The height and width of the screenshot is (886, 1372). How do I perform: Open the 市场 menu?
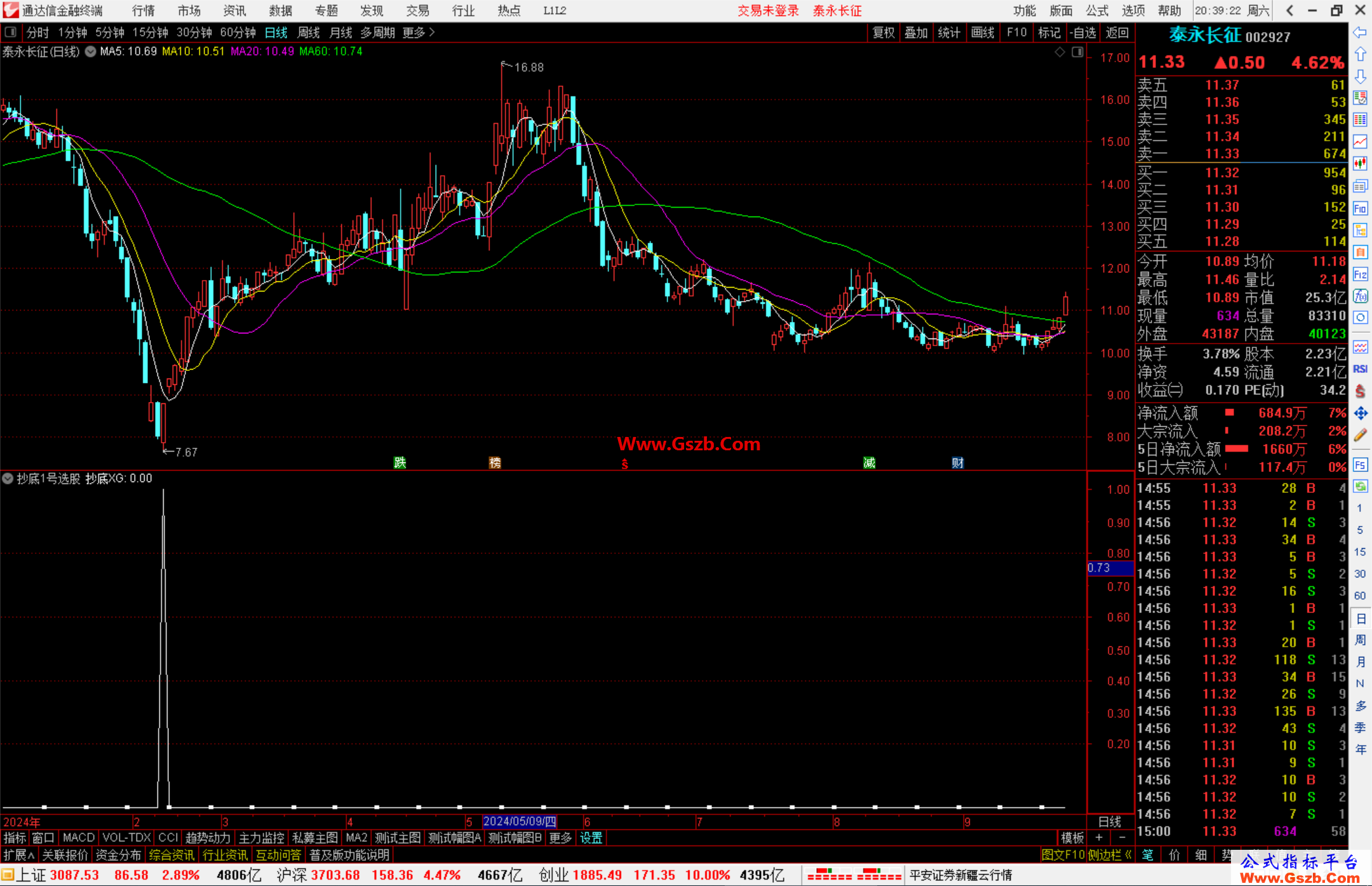point(189,11)
